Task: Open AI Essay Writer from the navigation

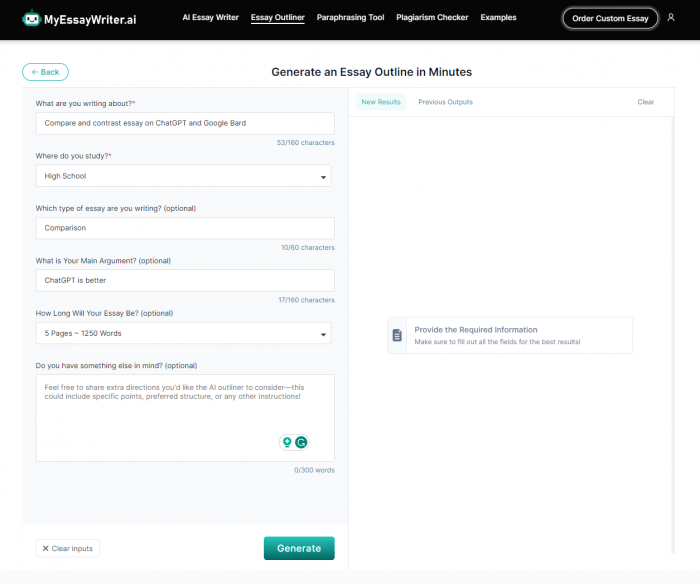Action: tap(210, 17)
